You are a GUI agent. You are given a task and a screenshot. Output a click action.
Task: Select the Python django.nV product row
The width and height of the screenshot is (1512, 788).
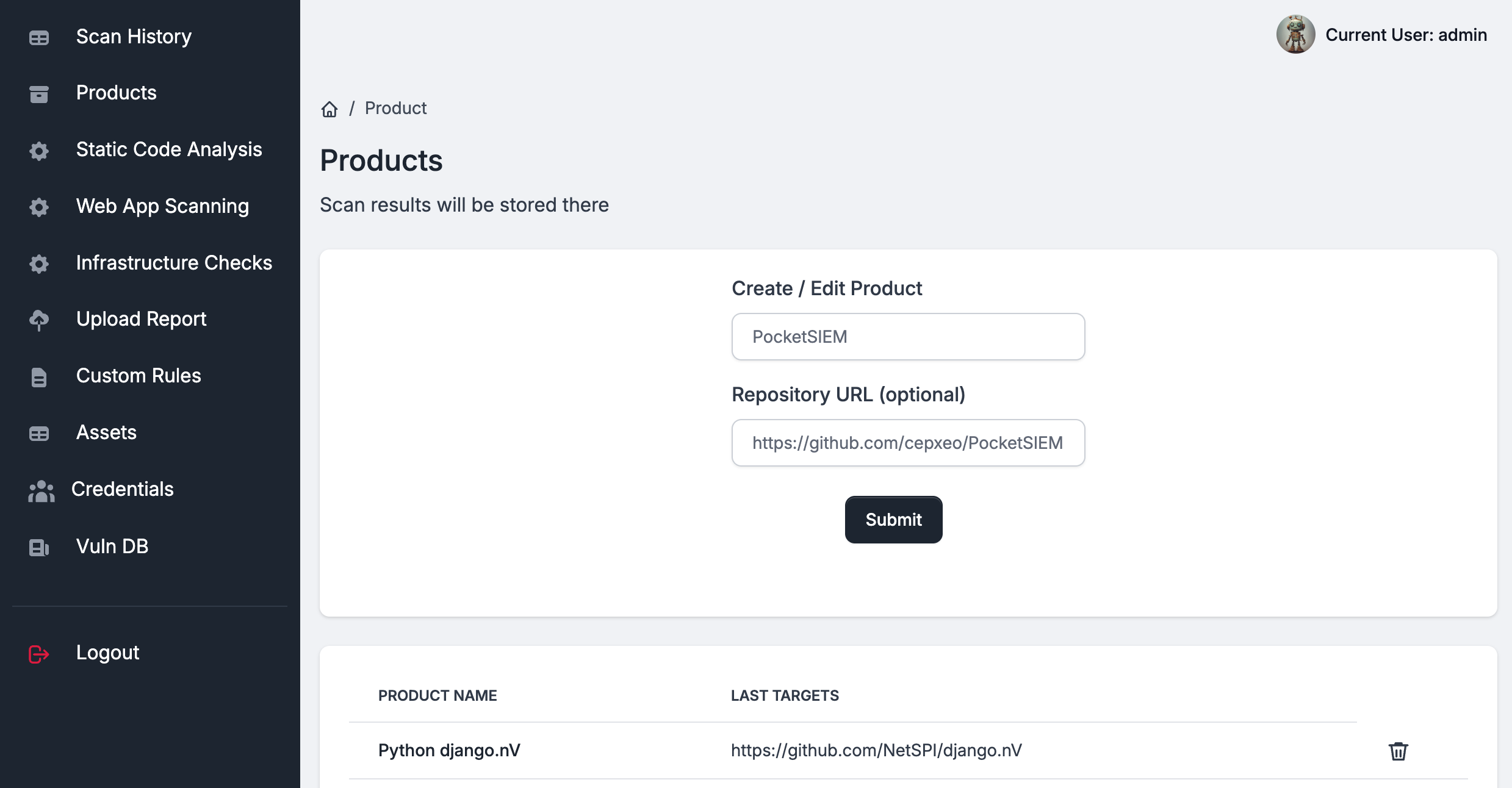click(x=449, y=750)
